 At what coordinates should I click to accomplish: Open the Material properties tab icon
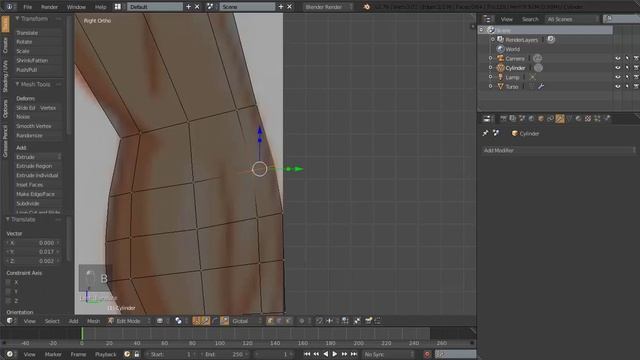(x=578, y=118)
